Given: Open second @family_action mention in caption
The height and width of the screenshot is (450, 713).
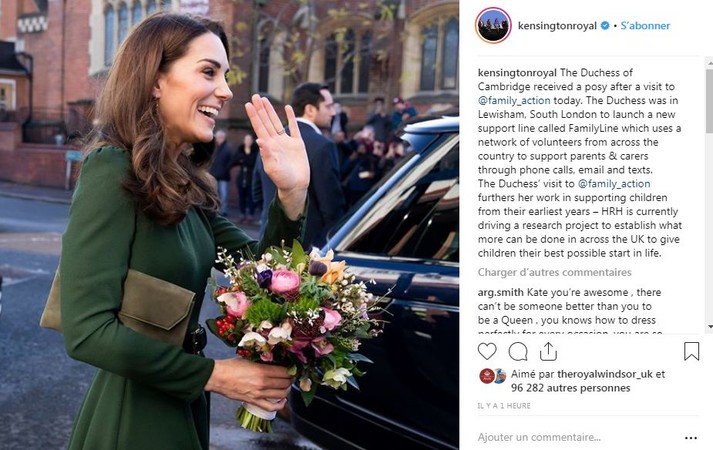Looking at the screenshot, I should point(614,184).
